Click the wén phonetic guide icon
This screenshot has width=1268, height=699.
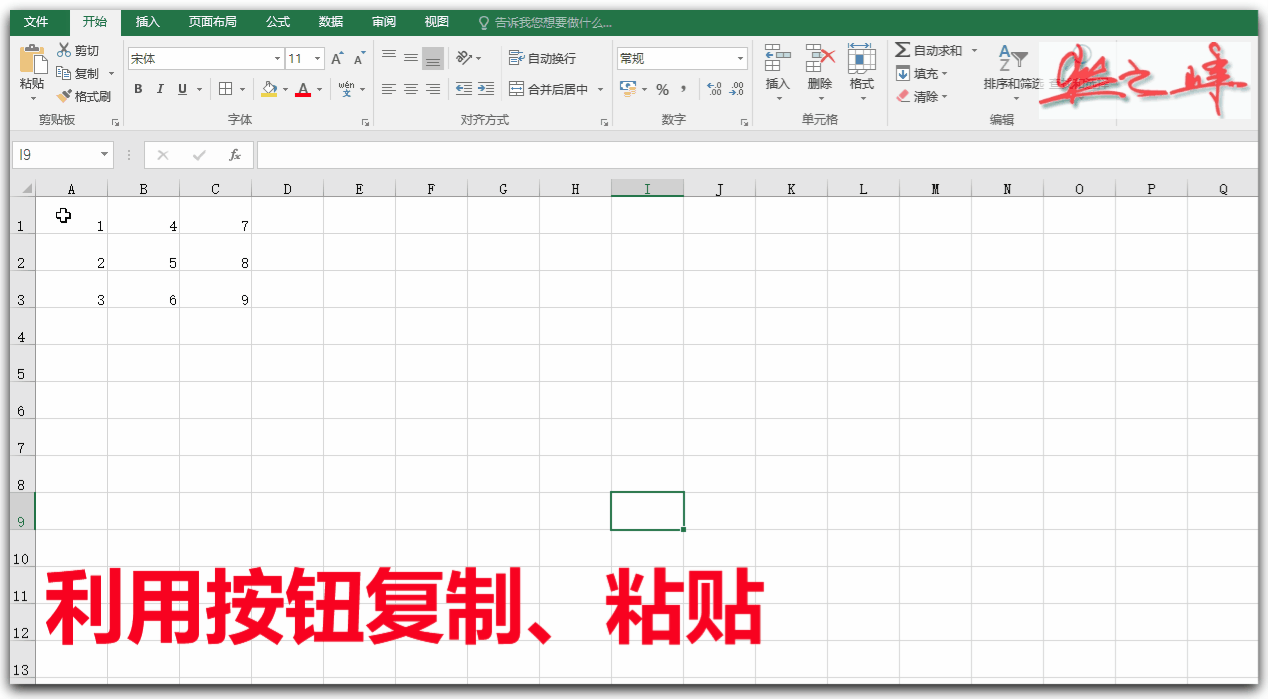346,89
